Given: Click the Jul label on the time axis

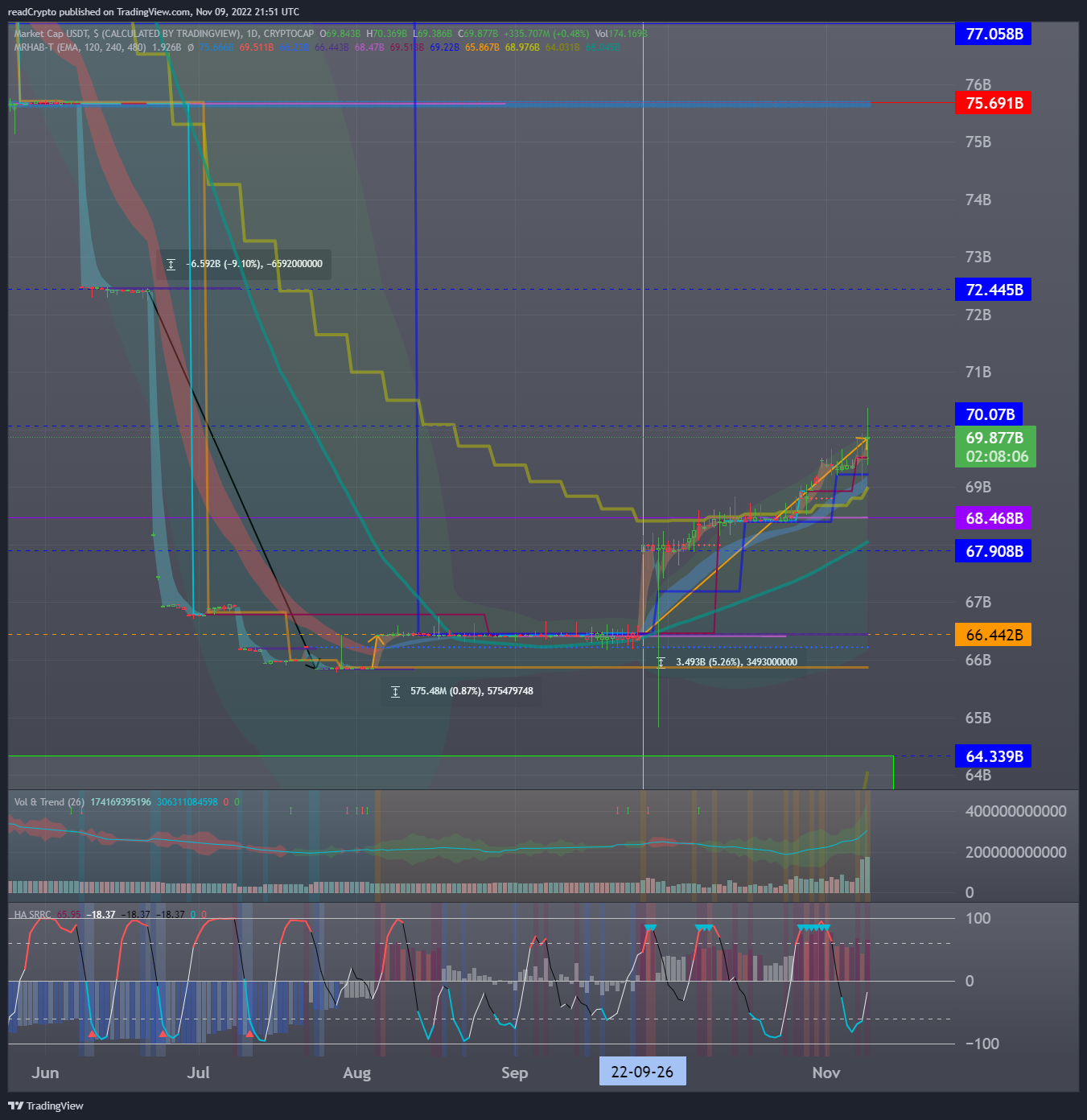Looking at the screenshot, I should pyautogui.click(x=198, y=1073).
